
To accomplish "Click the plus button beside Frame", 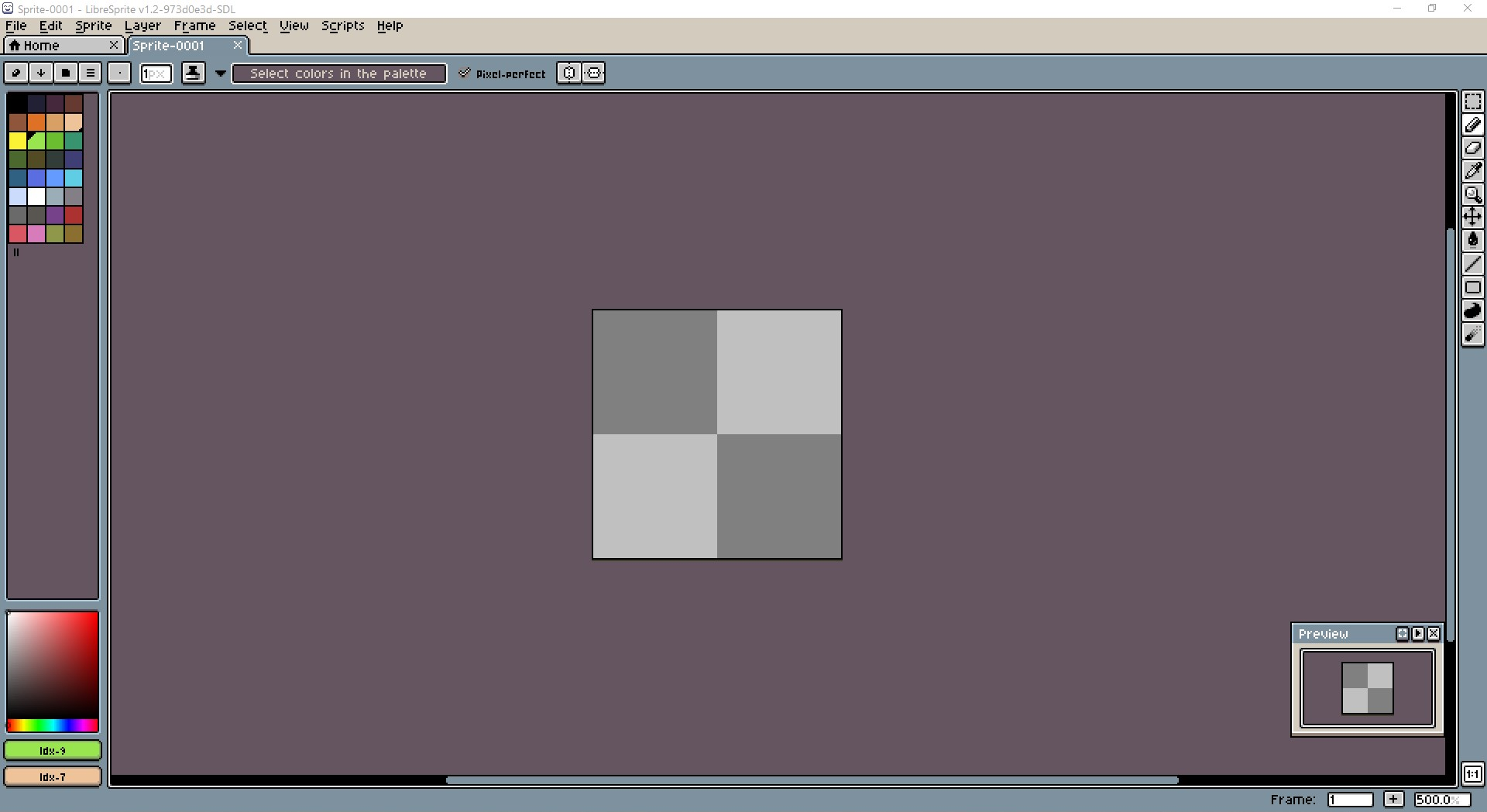I will pos(1393,800).
